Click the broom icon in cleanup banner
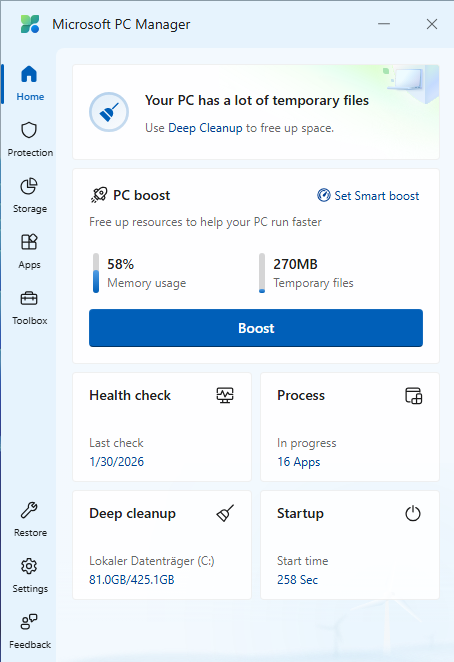Viewport: 454px width, 662px height. tap(109, 112)
